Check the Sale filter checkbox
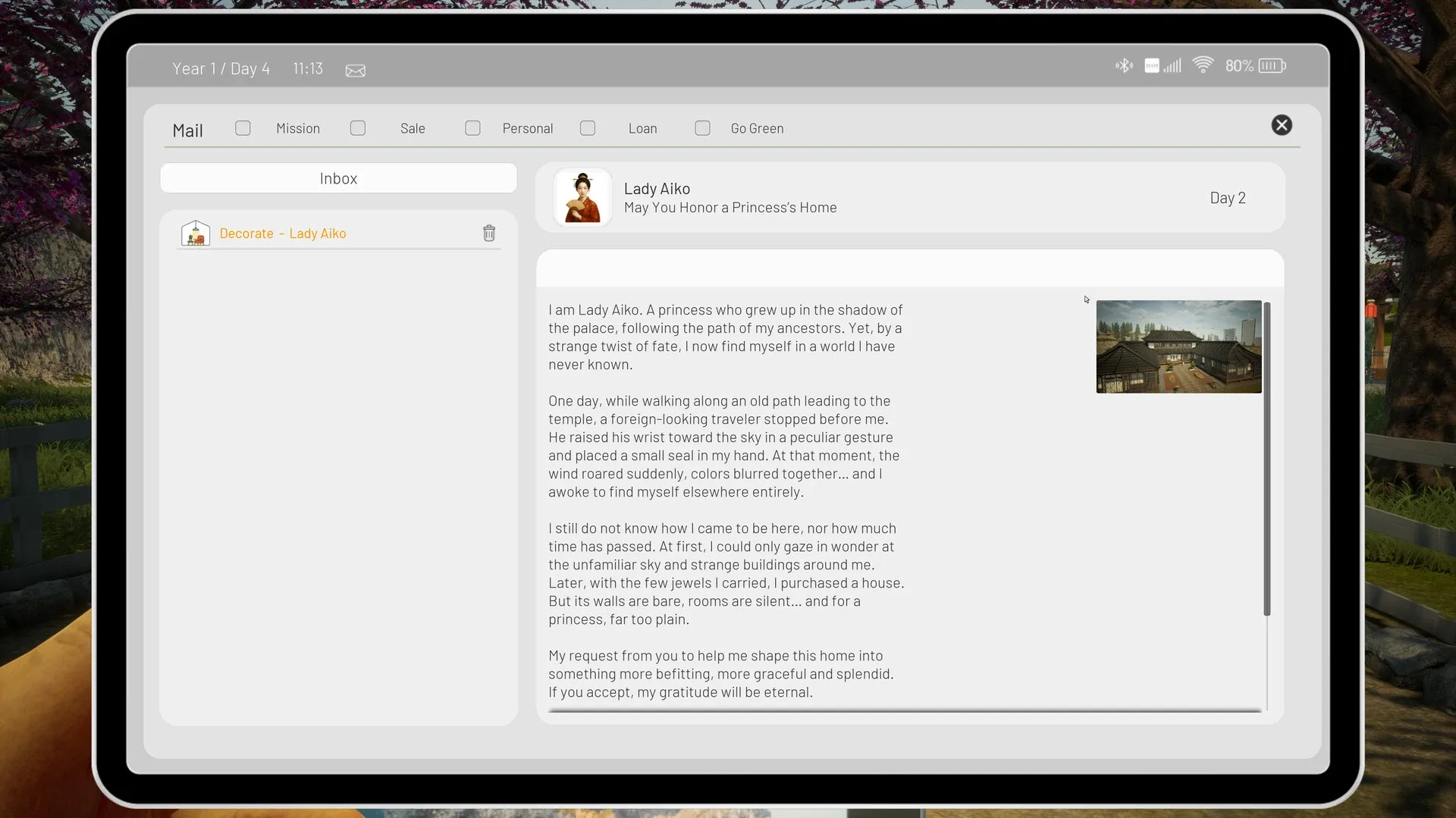The width and height of the screenshot is (1456, 818). click(x=357, y=128)
